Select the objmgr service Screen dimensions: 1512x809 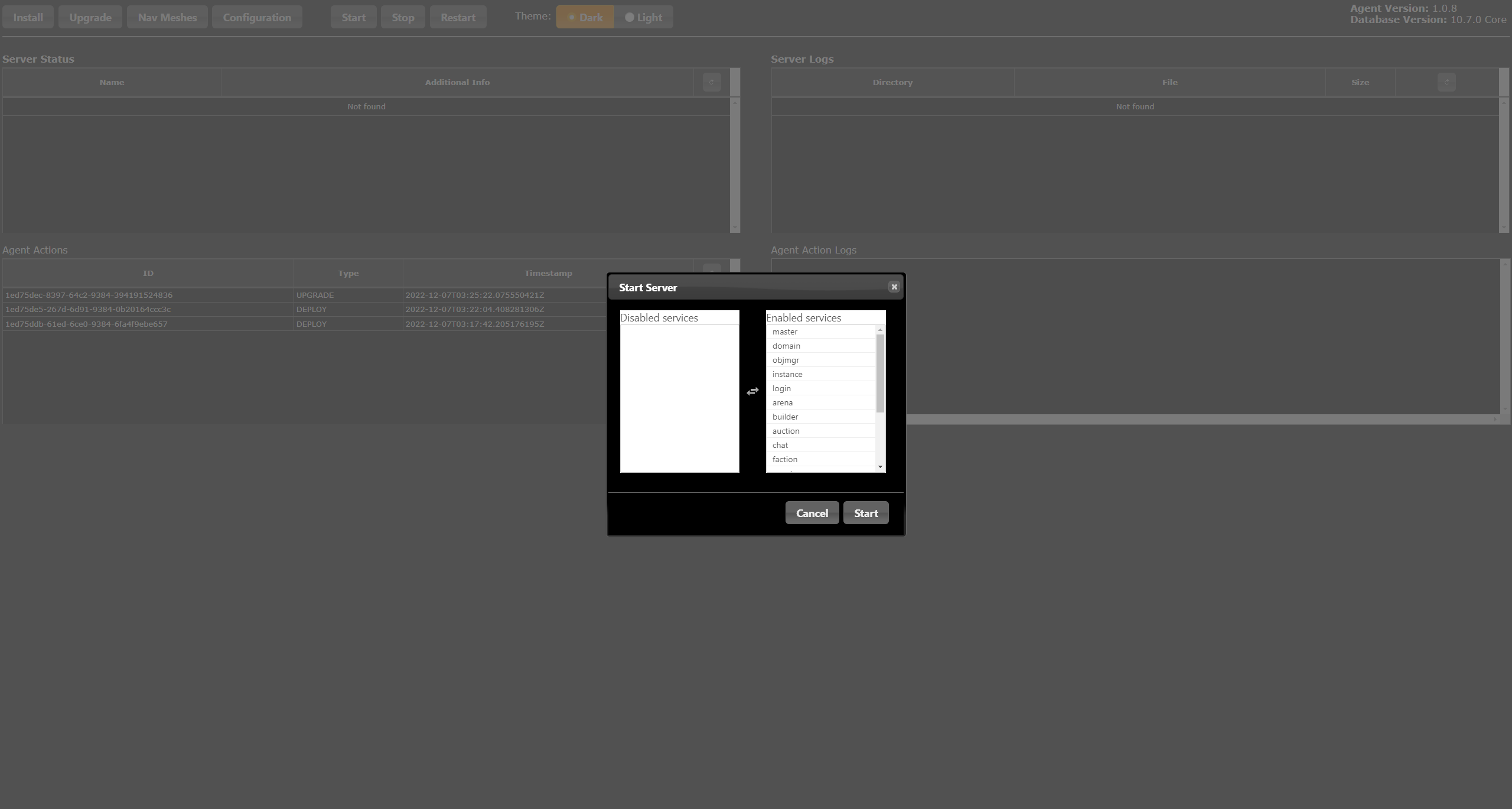click(820, 360)
